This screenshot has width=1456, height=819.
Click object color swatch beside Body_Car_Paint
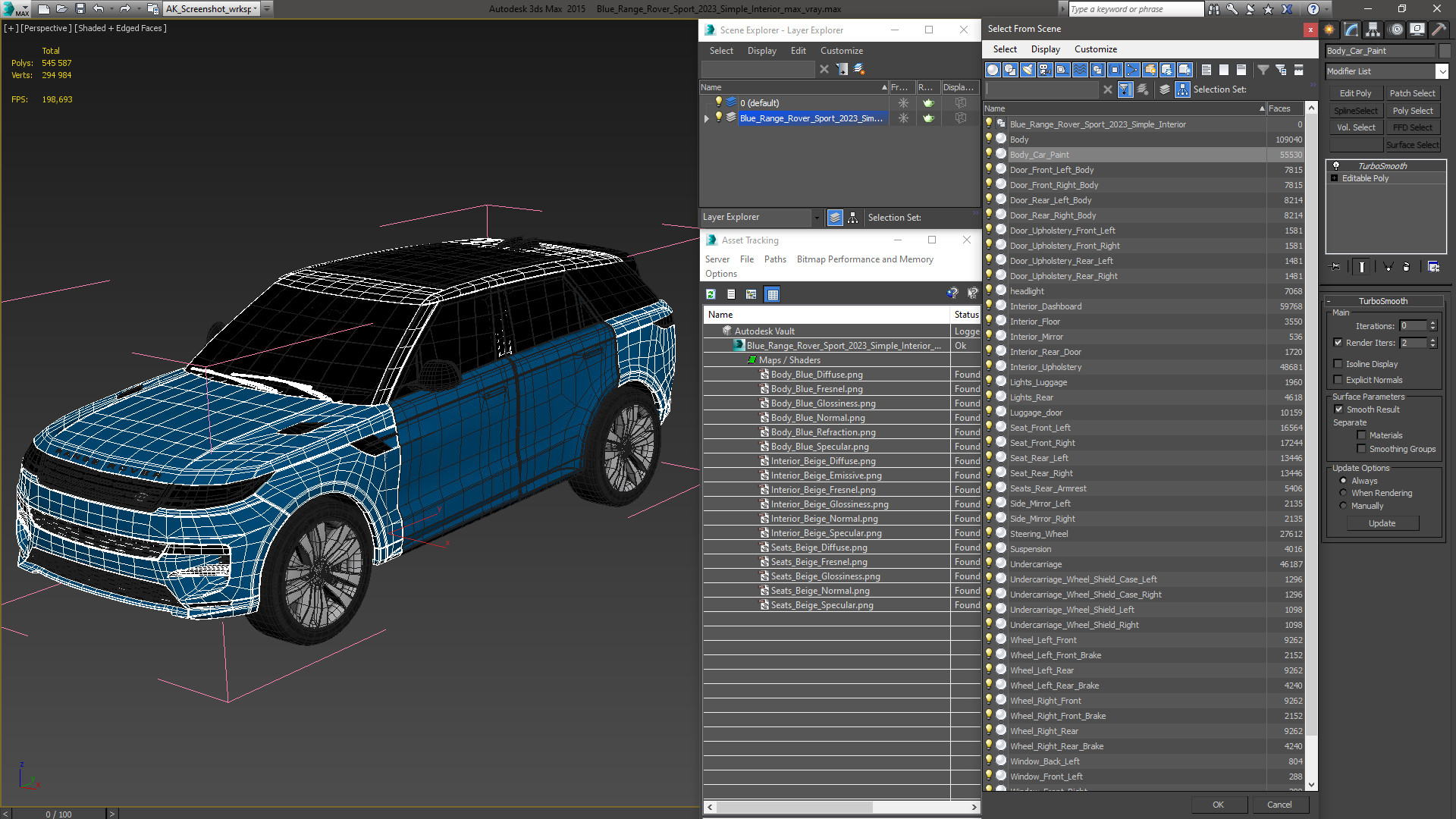click(x=1445, y=51)
